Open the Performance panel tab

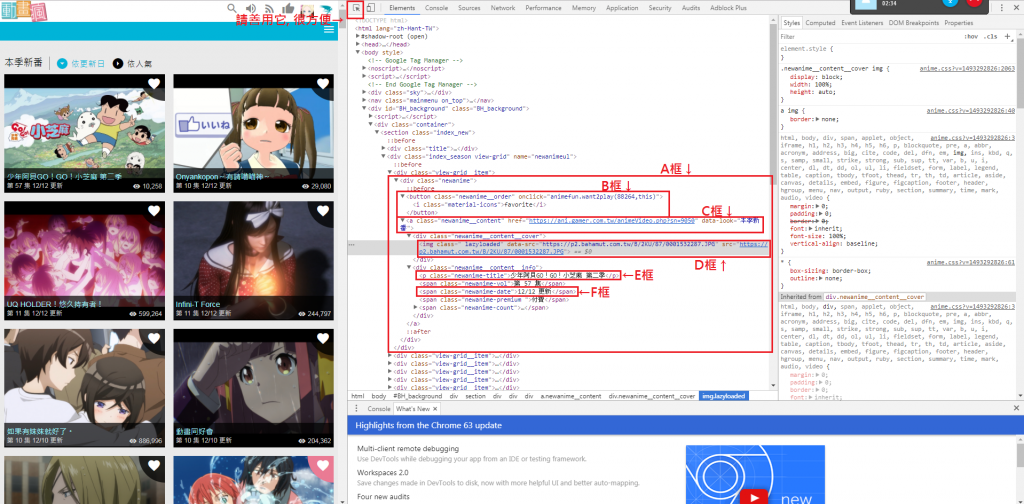tap(543, 8)
